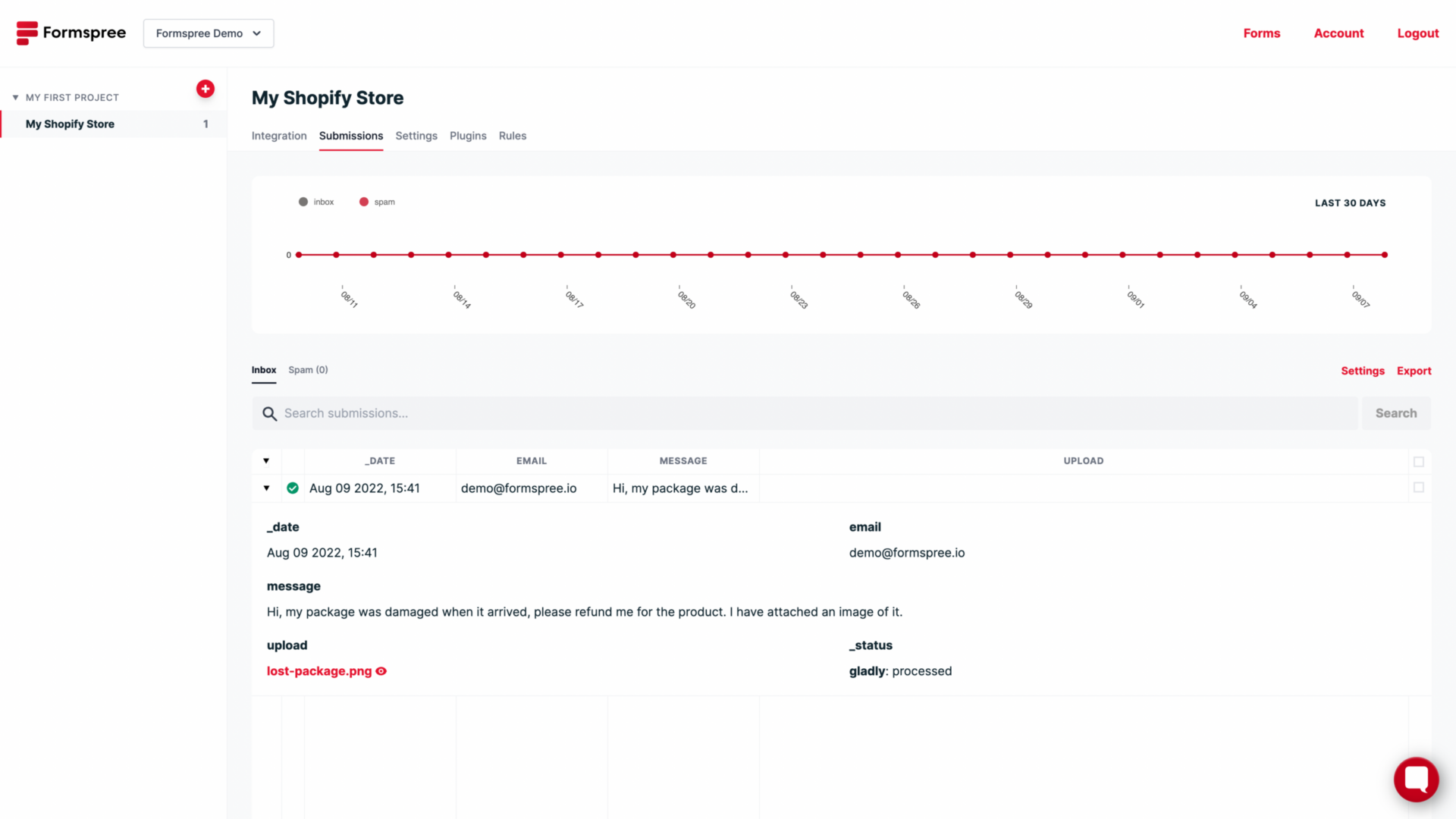The width and height of the screenshot is (1456, 819).
Task: Click the red plus add-form button
Action: tap(205, 89)
